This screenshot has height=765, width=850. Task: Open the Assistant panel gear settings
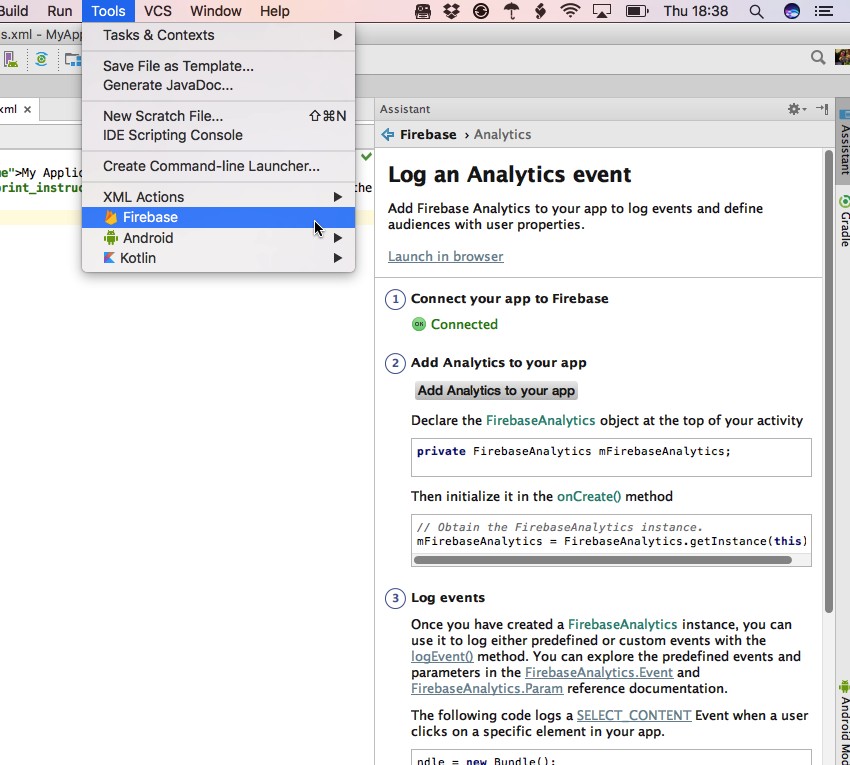coord(796,109)
